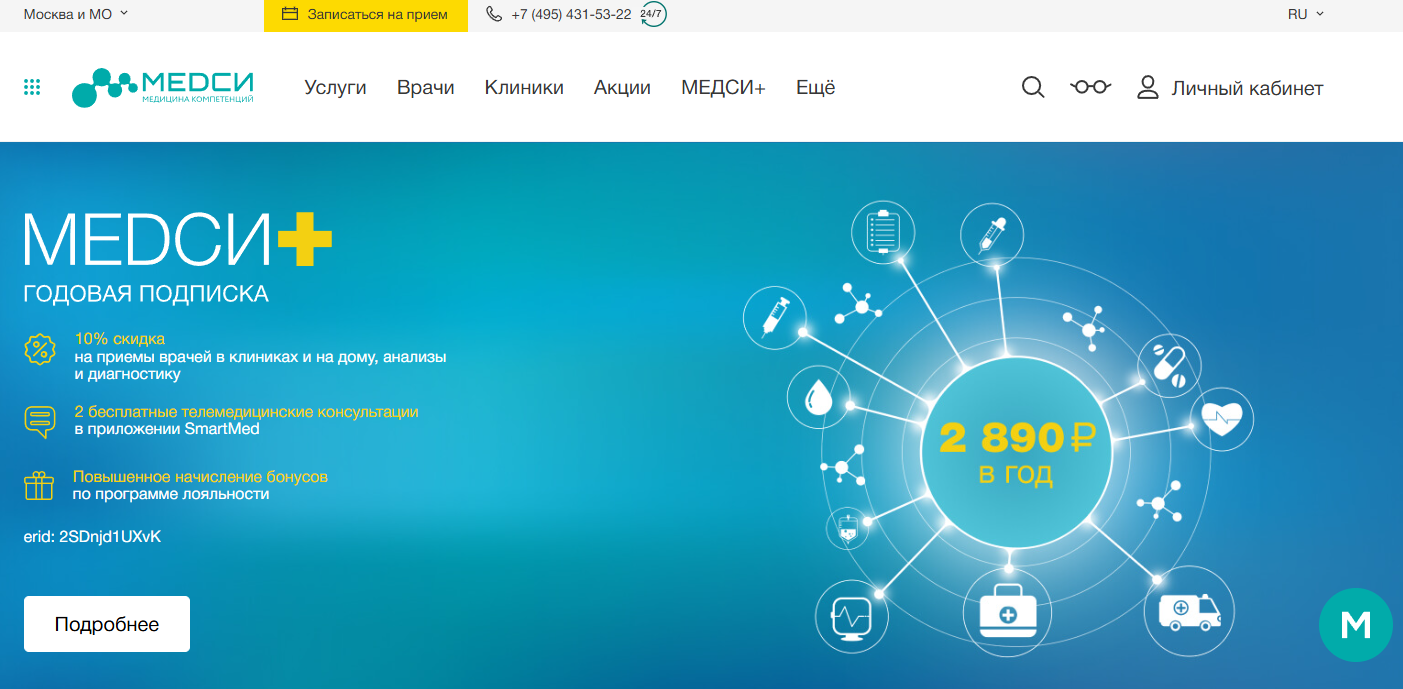This screenshot has width=1403, height=689.
Task: Click the blood drop icon in the banner
Action: pos(818,397)
